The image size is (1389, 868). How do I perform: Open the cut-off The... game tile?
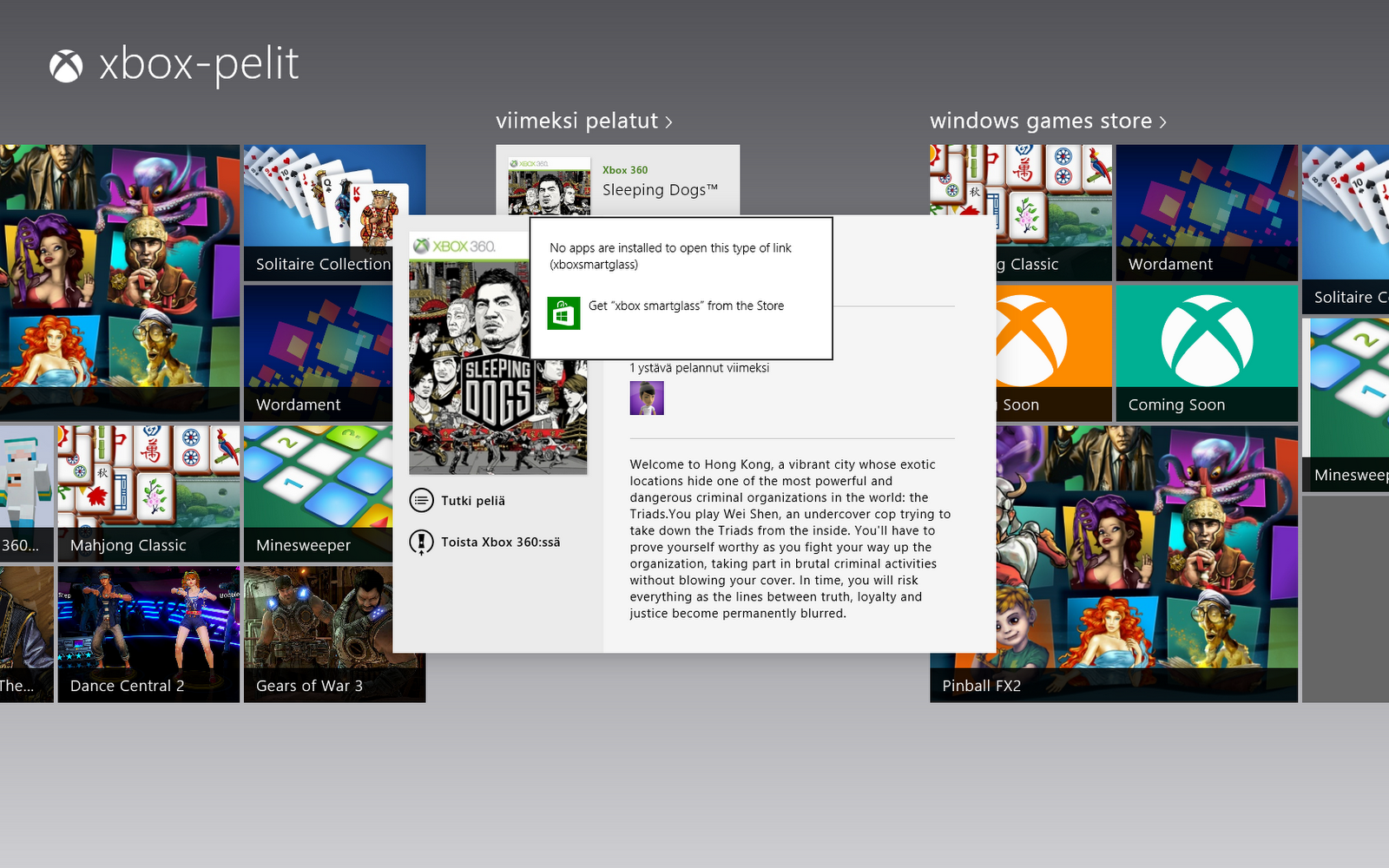pos(27,635)
